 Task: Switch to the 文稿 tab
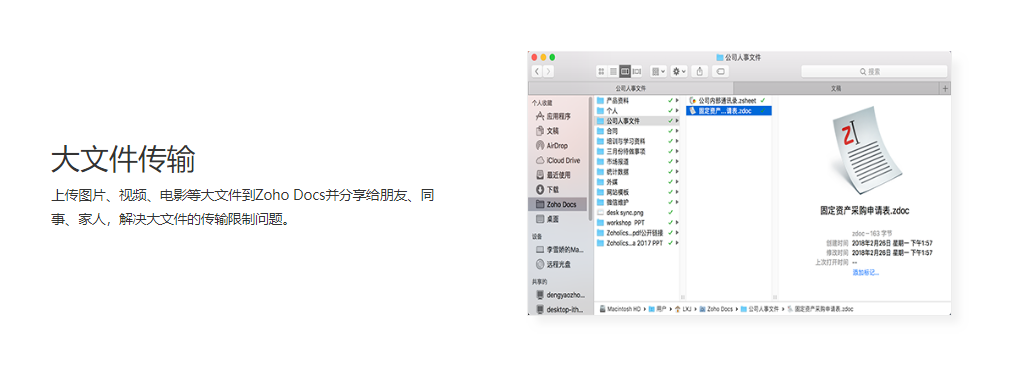click(837, 88)
